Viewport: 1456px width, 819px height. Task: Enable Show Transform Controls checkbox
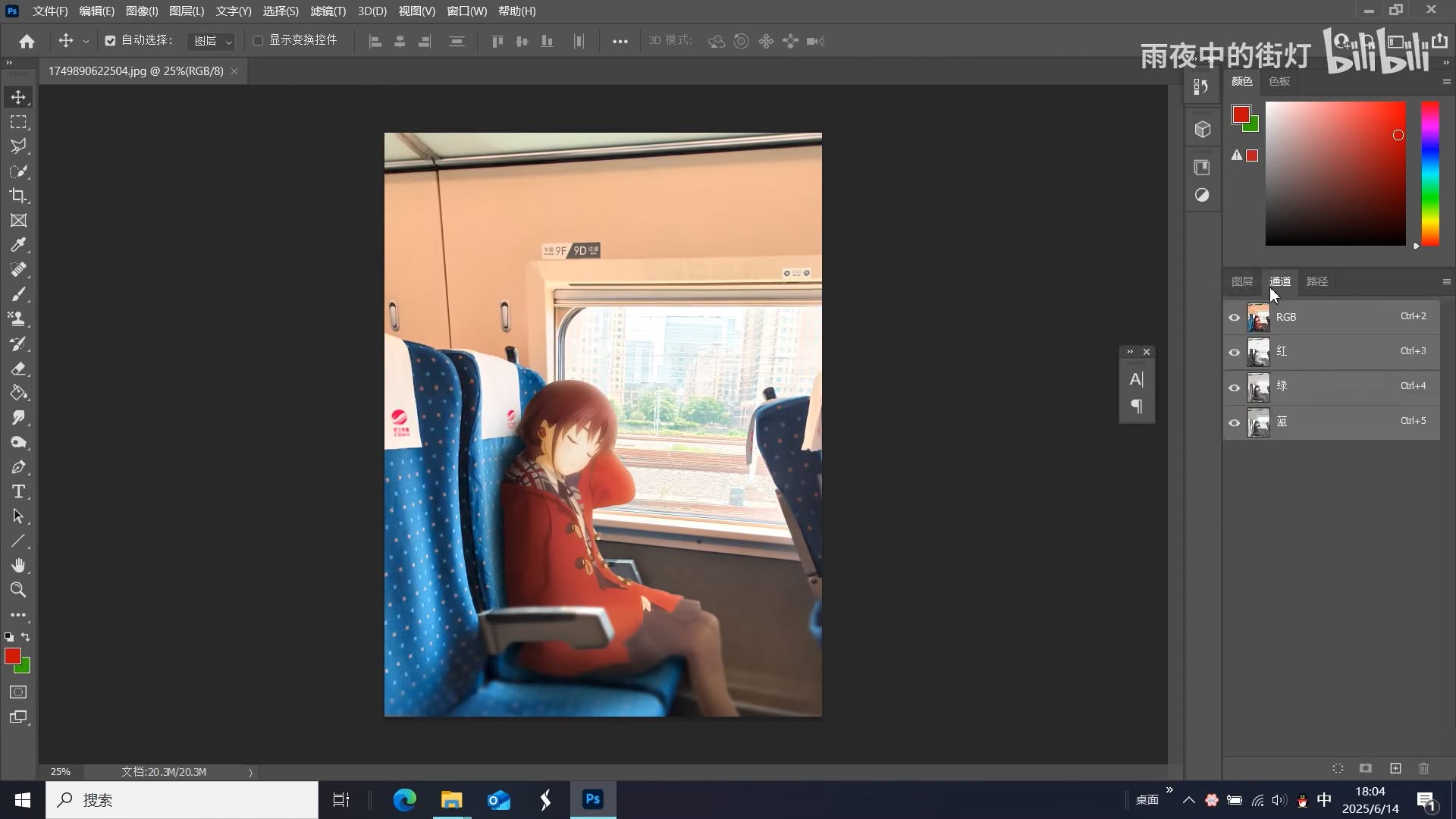(258, 41)
